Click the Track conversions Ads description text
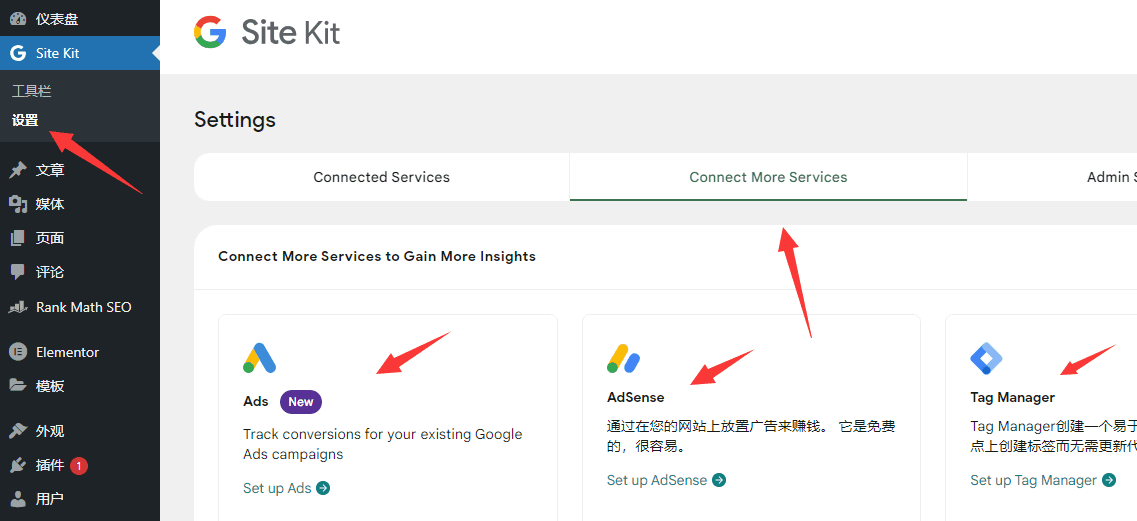The width and height of the screenshot is (1137, 521). coord(383,444)
